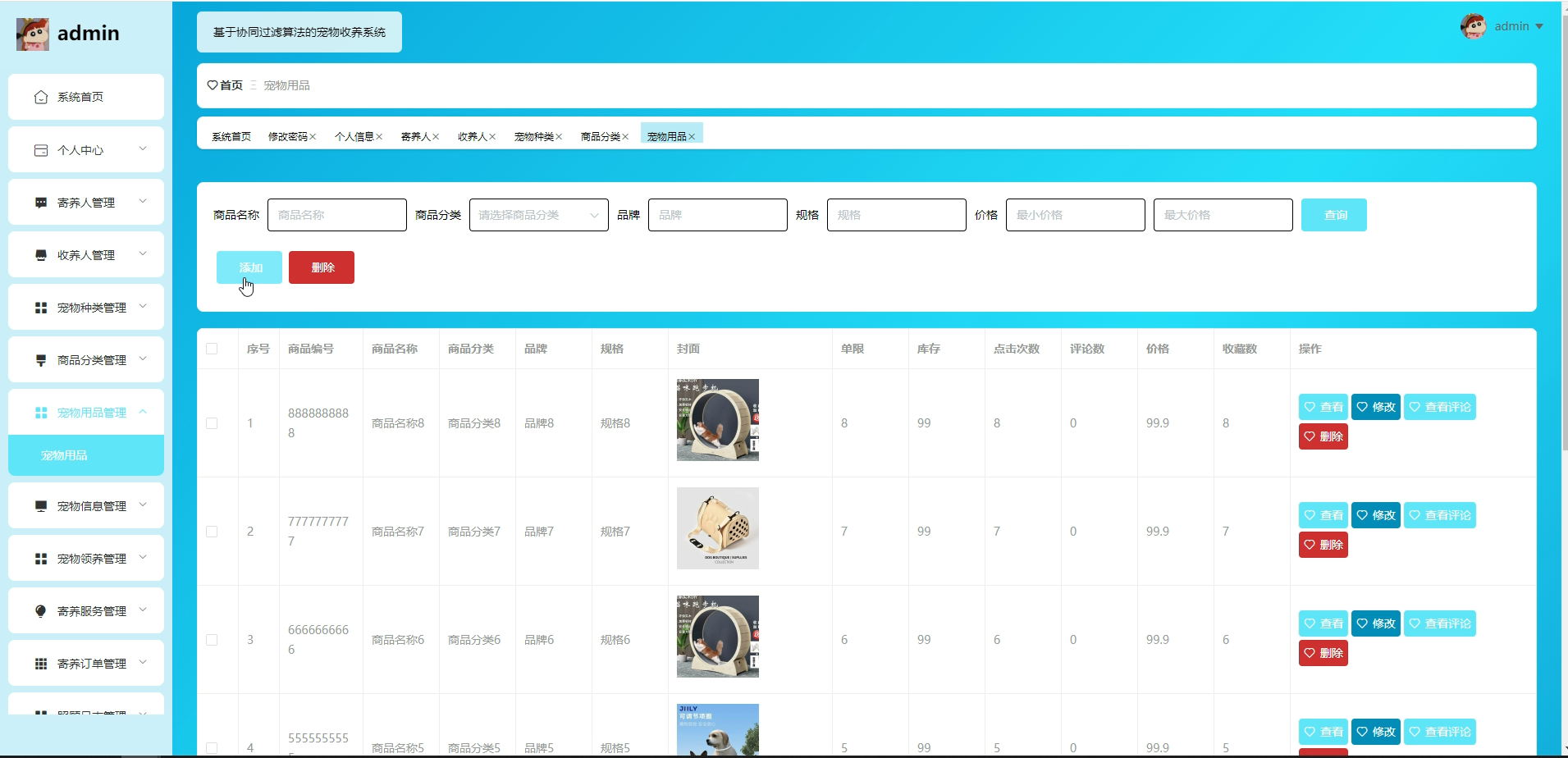Click the home icon next to 系统首页

(x=41, y=97)
